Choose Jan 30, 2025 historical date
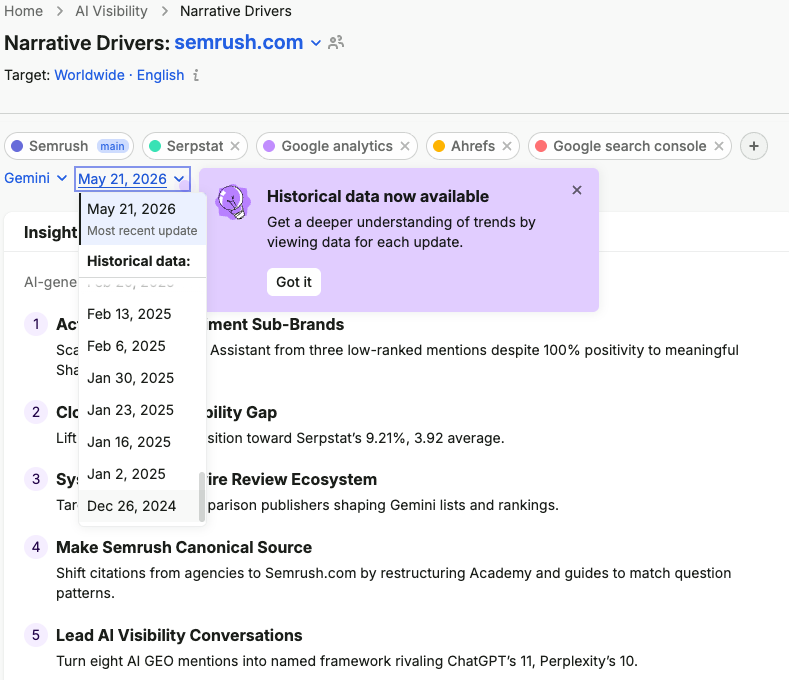This screenshot has height=680, width=789. [x=143, y=378]
